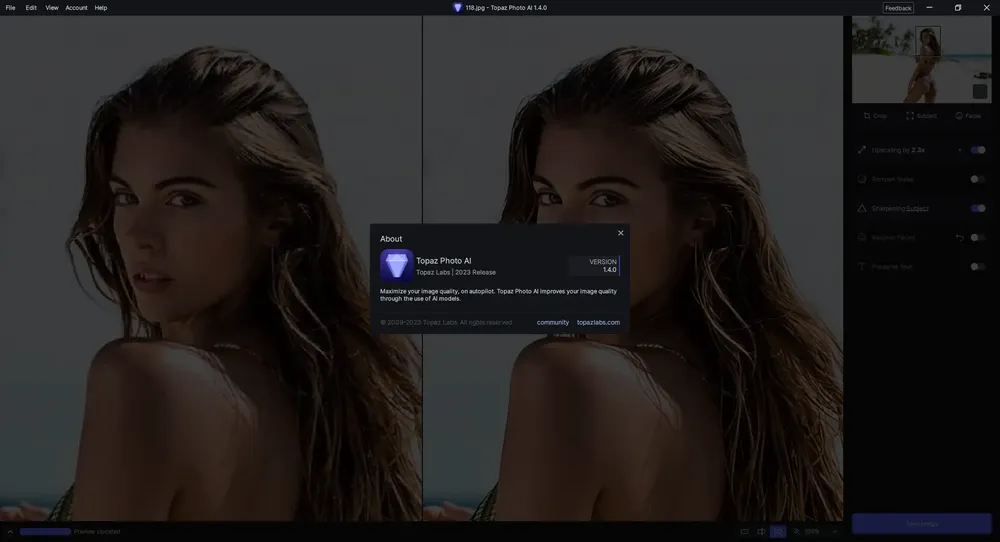1000x542 pixels.
Task: Click the square button on navigator thumbnail
Action: [x=980, y=91]
